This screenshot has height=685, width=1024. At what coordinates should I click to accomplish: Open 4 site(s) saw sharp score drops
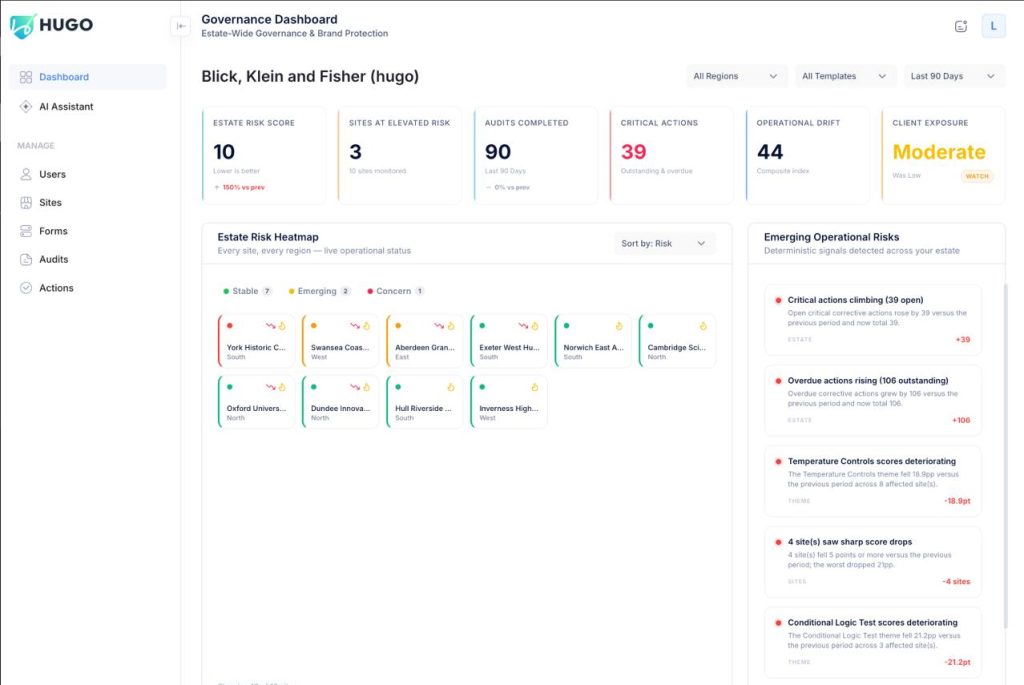[x=872, y=562]
